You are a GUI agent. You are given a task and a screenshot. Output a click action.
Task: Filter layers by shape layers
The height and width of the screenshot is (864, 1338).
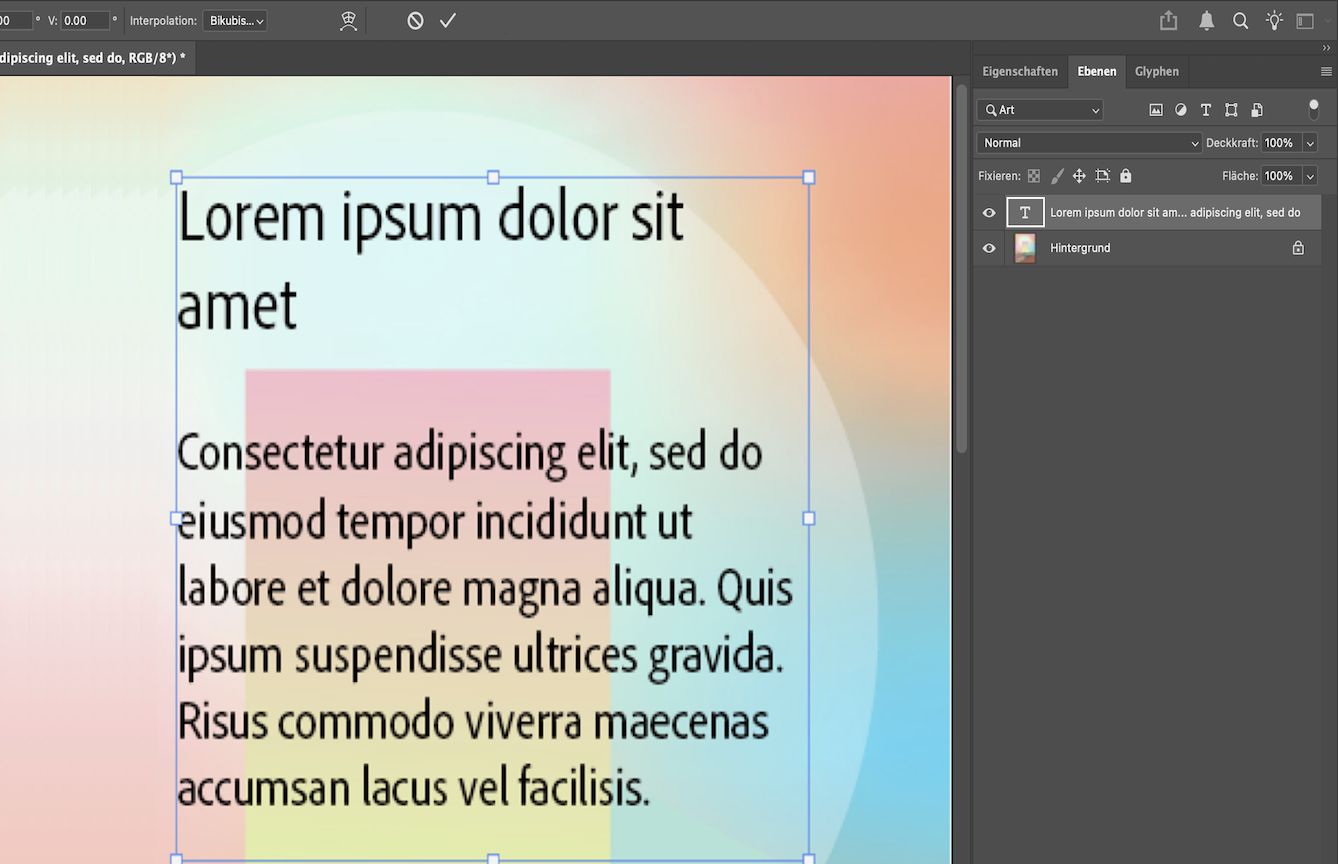pyautogui.click(x=1230, y=109)
